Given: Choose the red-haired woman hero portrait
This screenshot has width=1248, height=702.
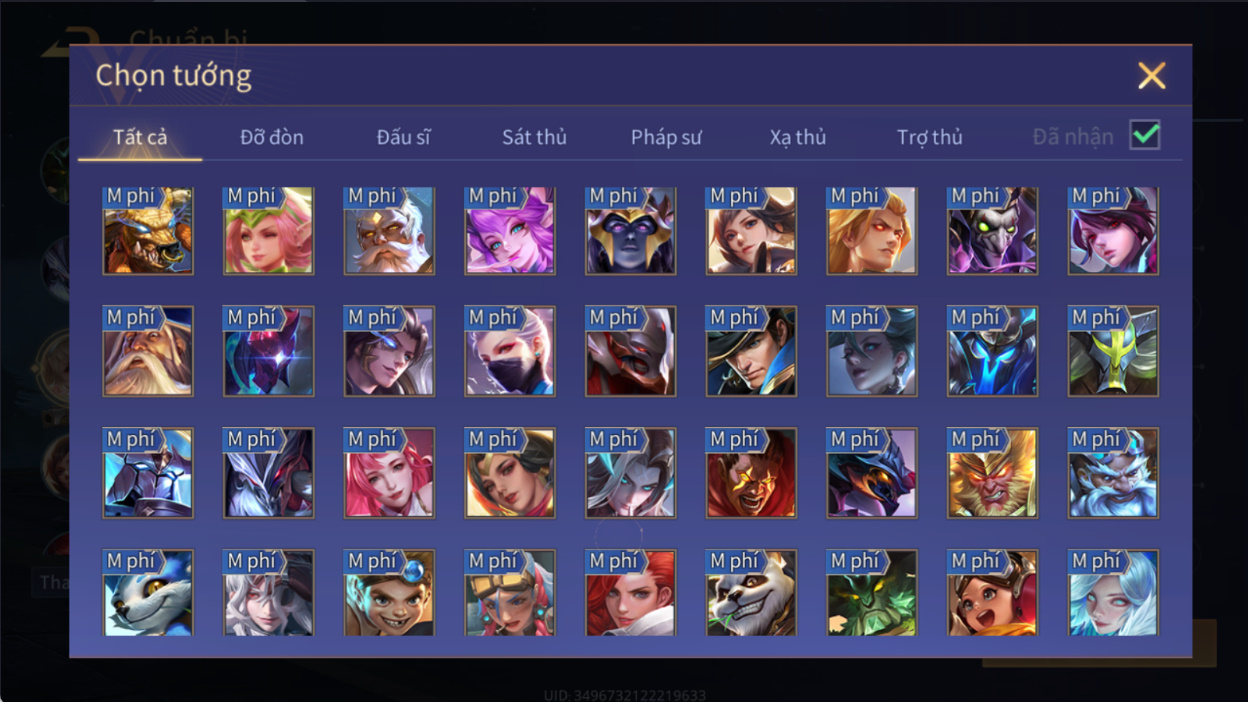Looking at the screenshot, I should (630, 593).
